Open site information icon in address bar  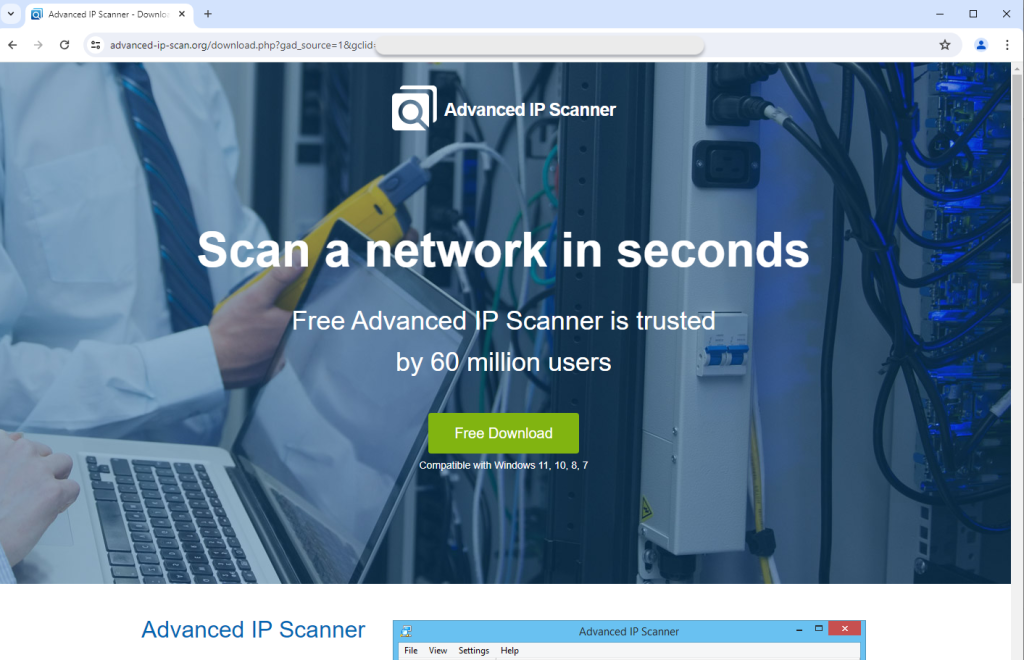(96, 45)
